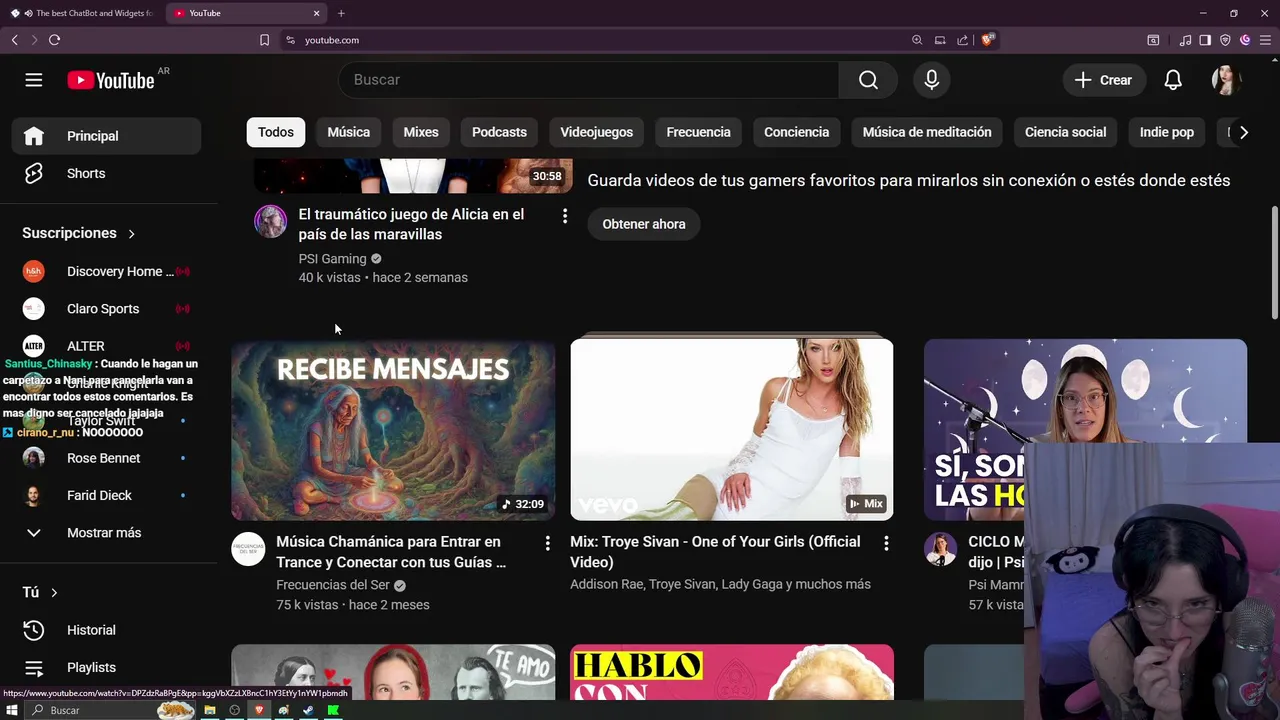Open a new browser tab
The width and height of the screenshot is (1280, 720).
341,13
